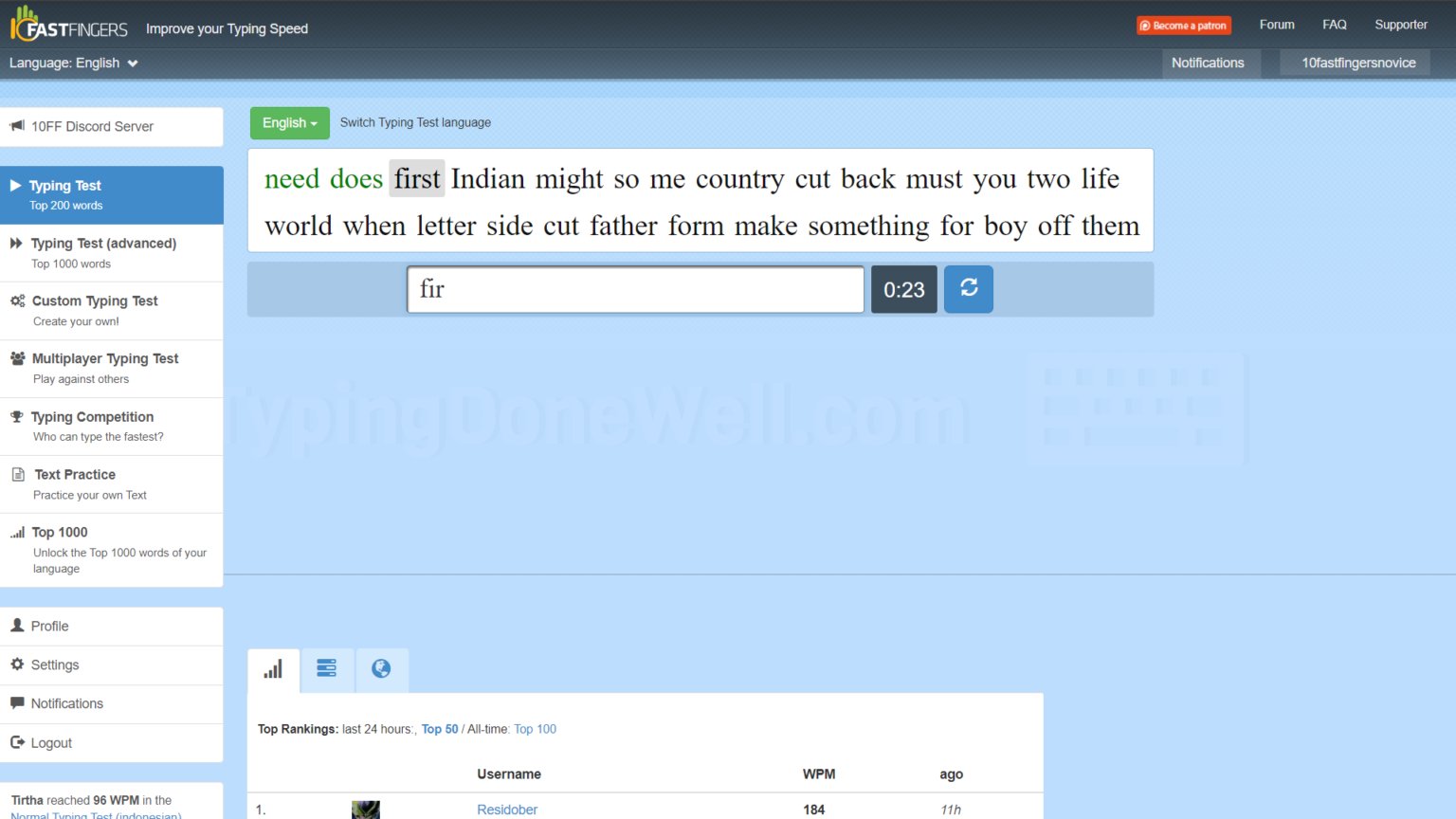Image resolution: width=1456 pixels, height=819 pixels.
Task: Click the 10FastFingers hand logo
Action: [x=24, y=24]
